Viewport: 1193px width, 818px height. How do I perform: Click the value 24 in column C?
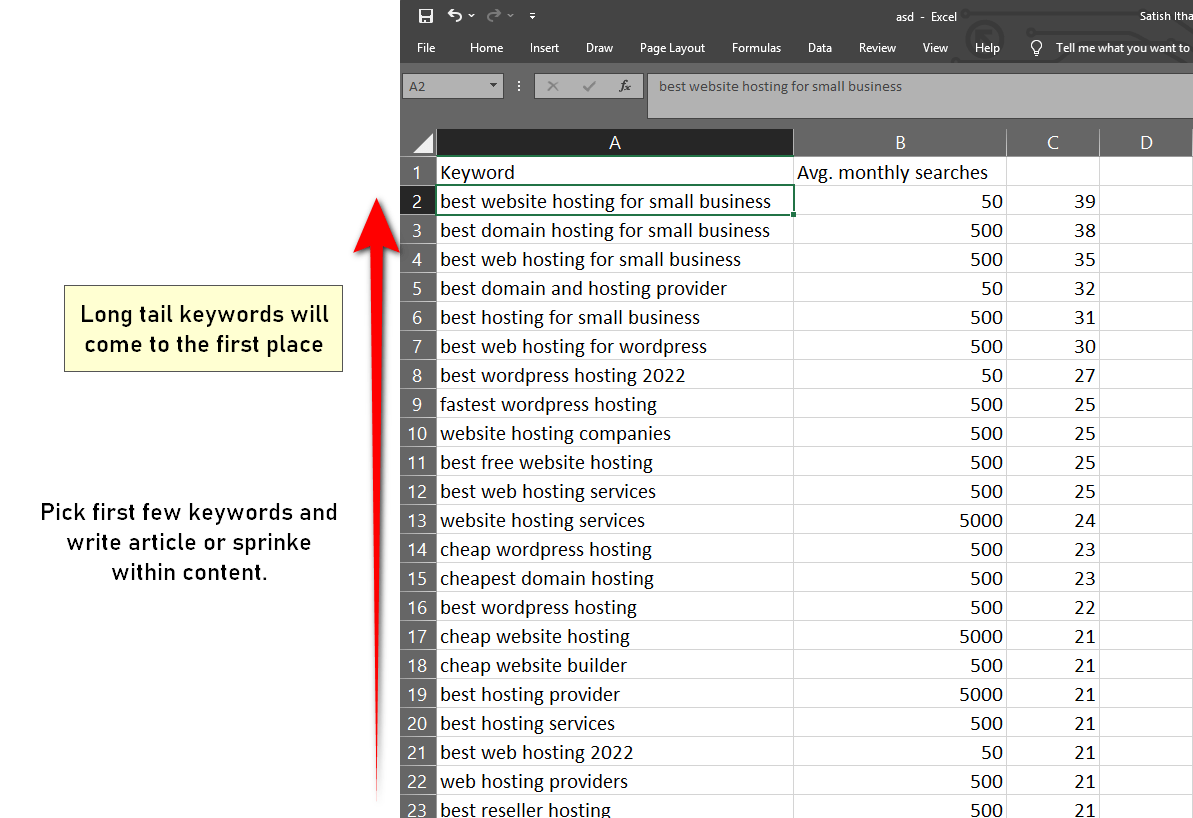(1053, 520)
